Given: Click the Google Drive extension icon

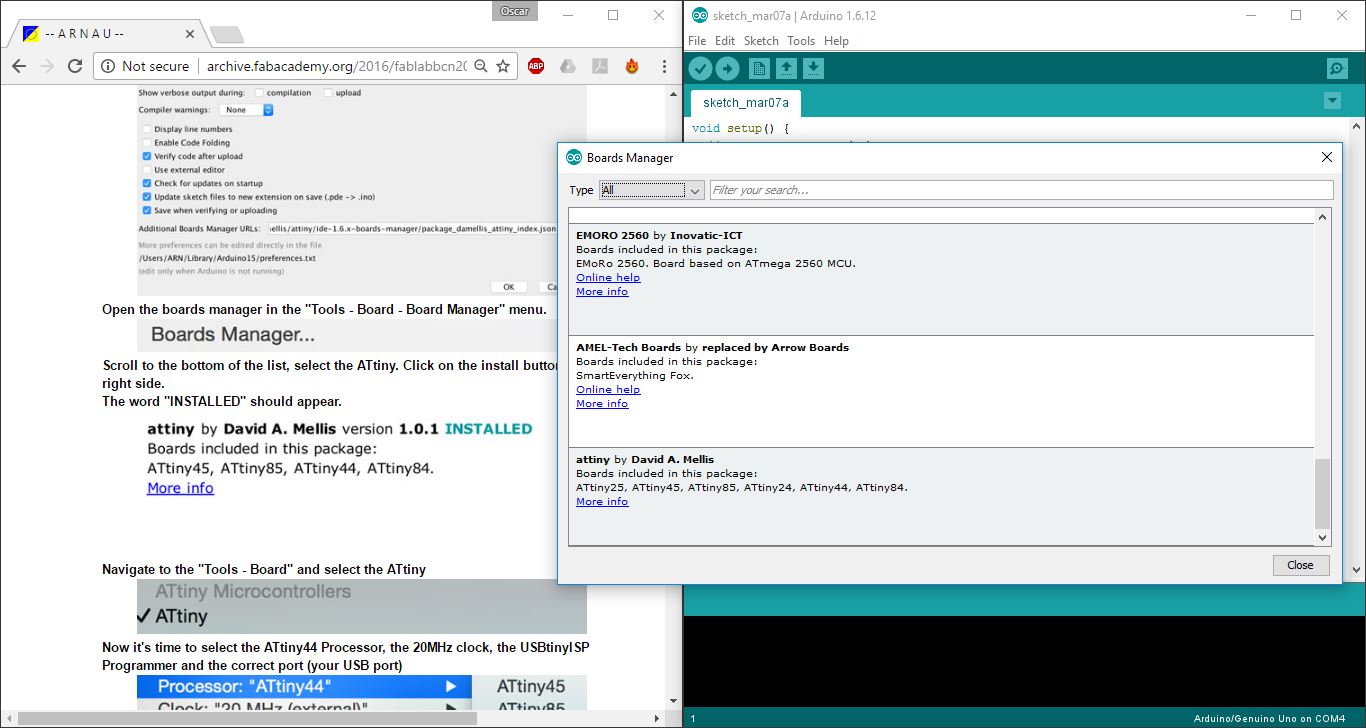Looking at the screenshot, I should pos(567,66).
